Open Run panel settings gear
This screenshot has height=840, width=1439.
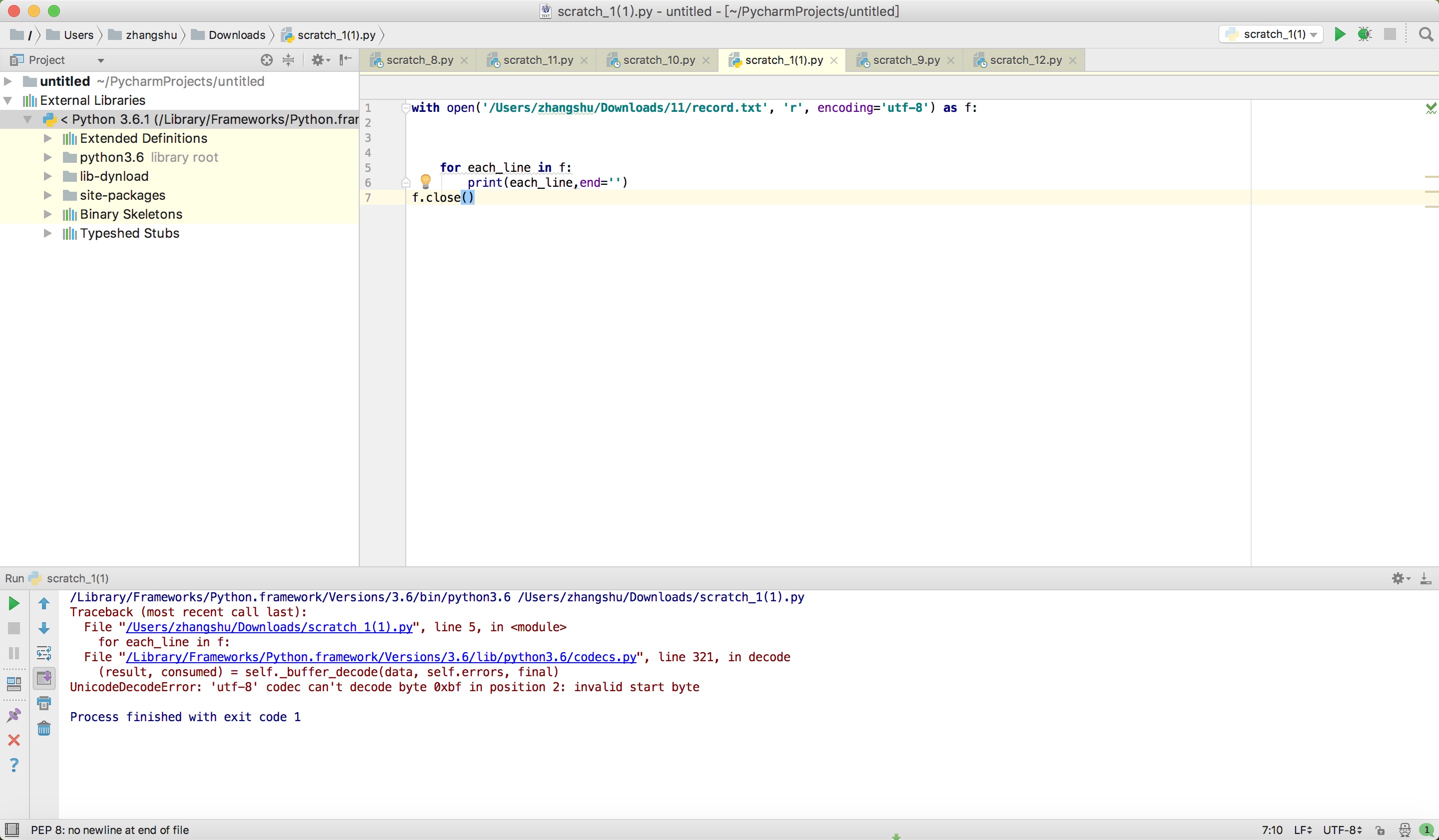1400,579
